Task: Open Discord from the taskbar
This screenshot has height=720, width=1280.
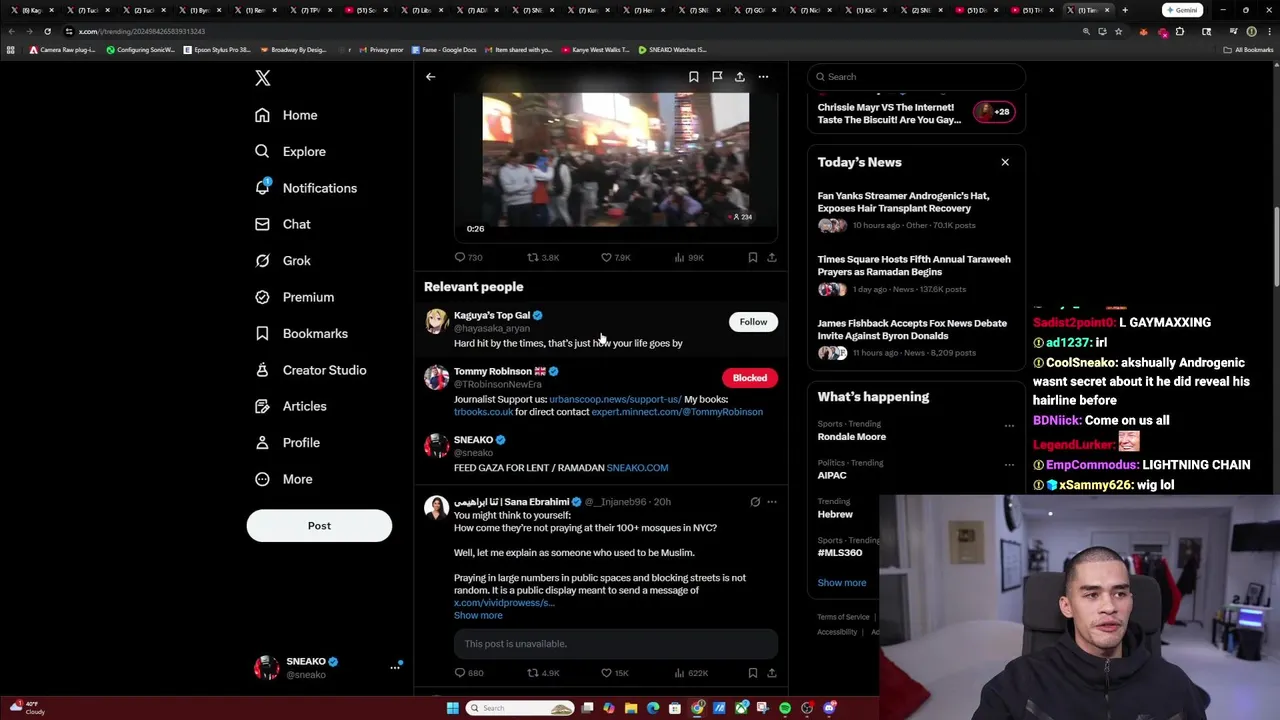Action: [829, 708]
